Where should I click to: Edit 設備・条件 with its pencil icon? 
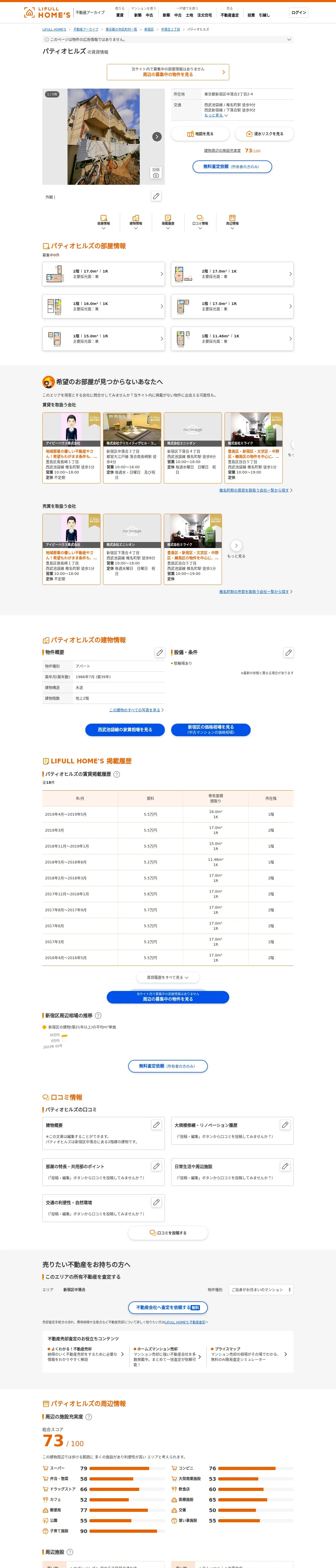click(x=288, y=653)
